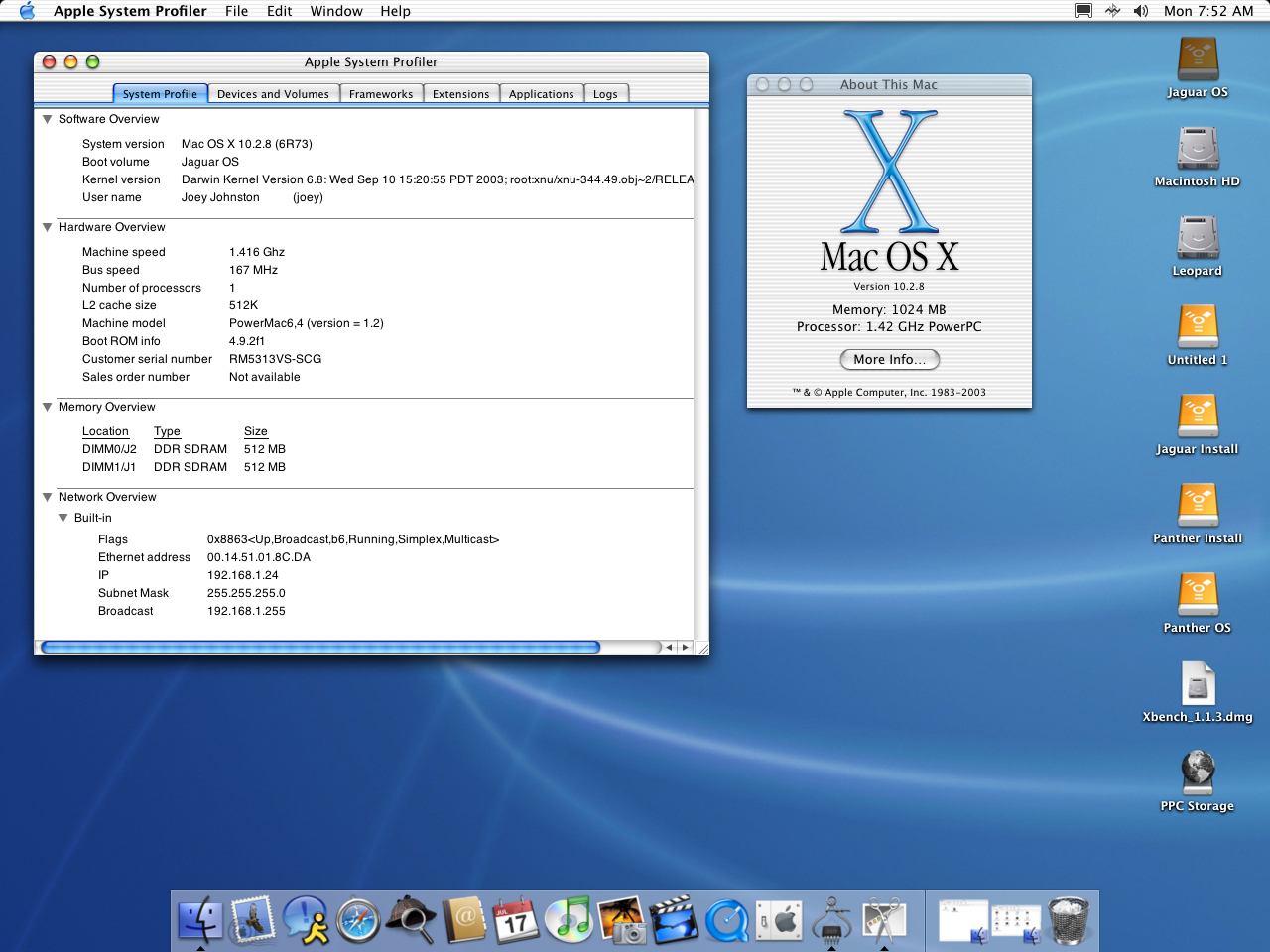Click the Size column header in Memory Overview
The image size is (1270, 952).
coord(256,431)
